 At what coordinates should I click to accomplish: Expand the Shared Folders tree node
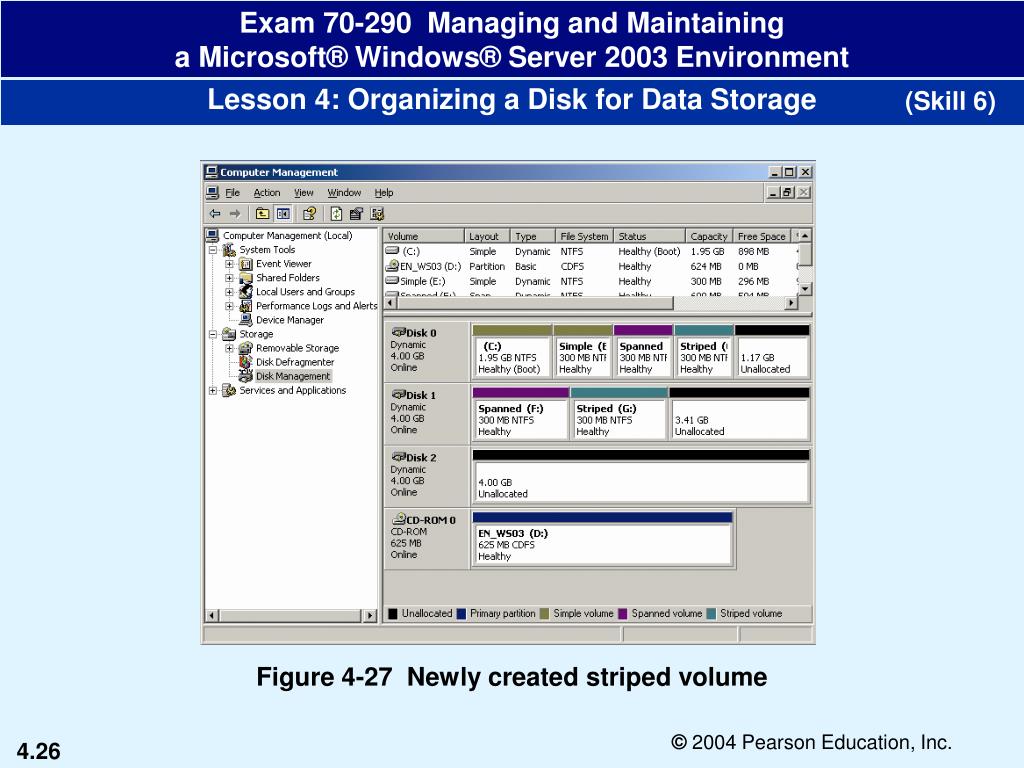tap(229, 278)
